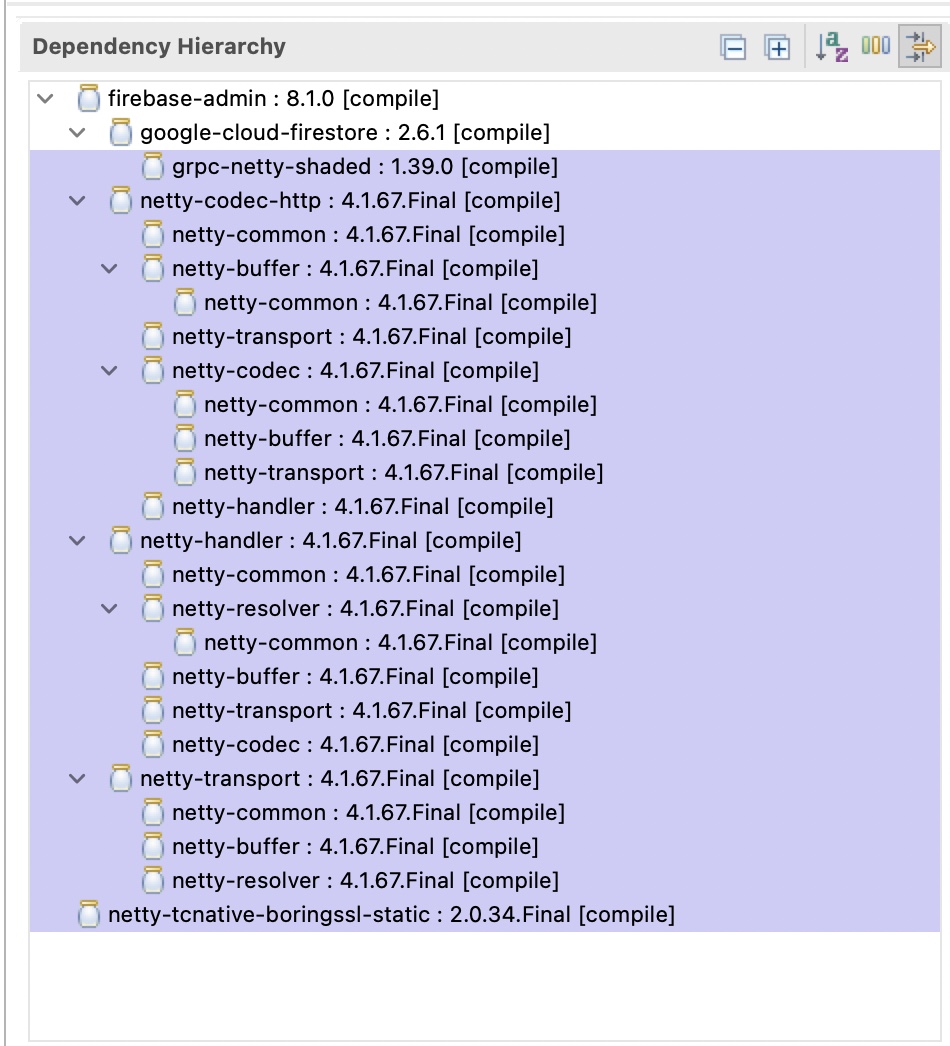Select netty-common under top-level netty-transport

click(368, 813)
